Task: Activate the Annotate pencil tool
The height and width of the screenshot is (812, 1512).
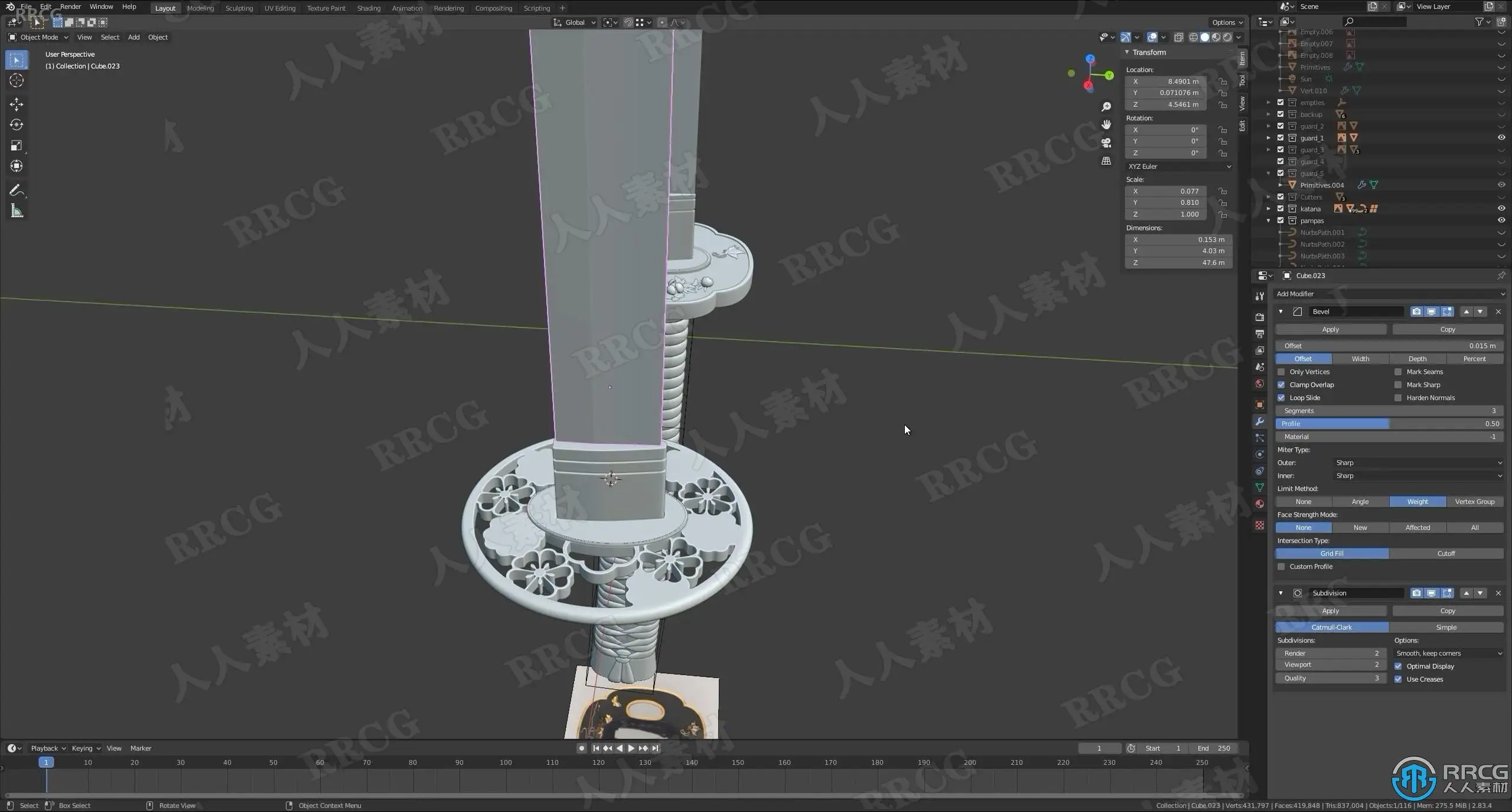Action: [x=17, y=190]
